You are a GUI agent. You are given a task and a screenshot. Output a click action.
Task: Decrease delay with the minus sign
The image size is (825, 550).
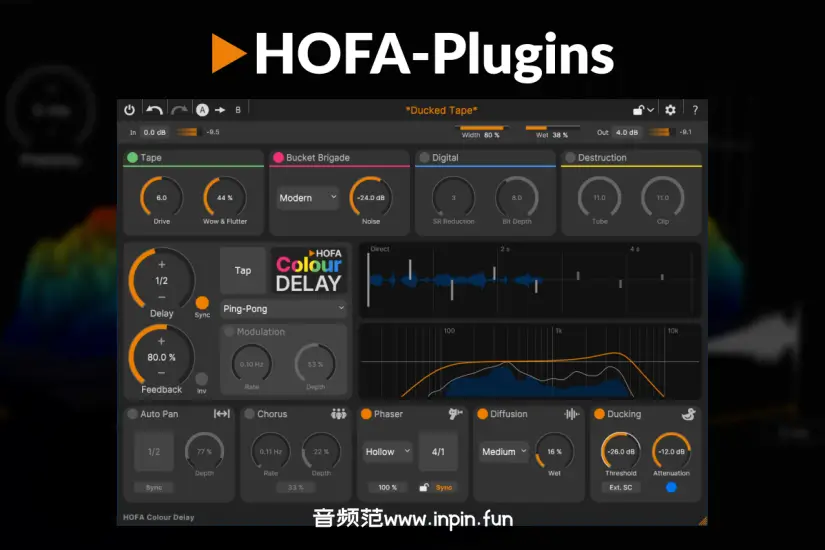point(162,297)
